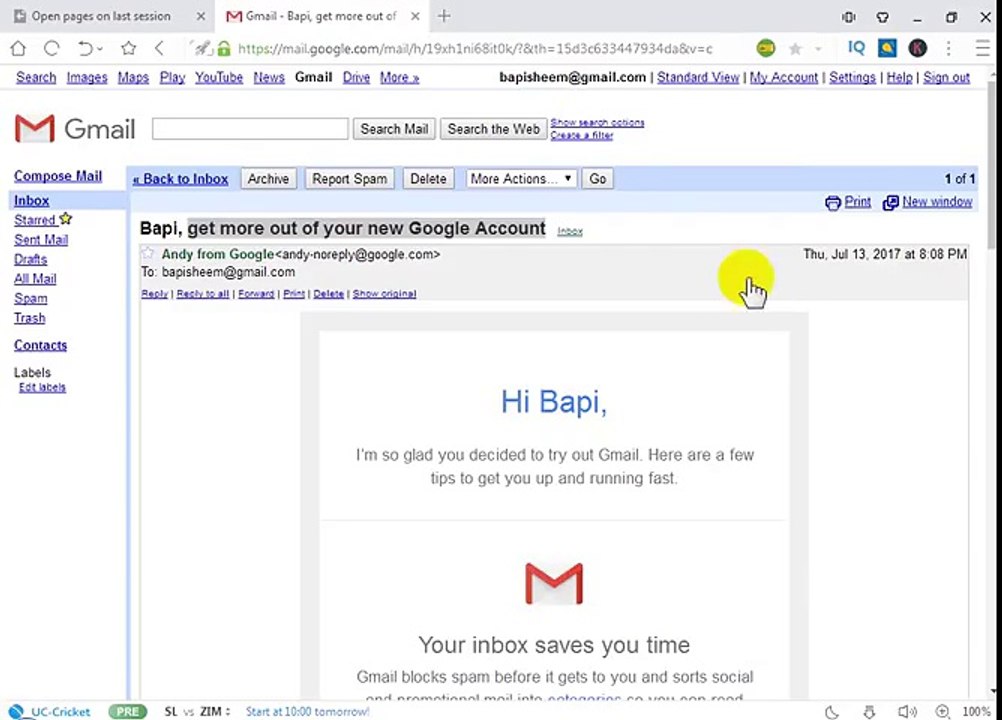Click the rocket speed icon in address bar
Image resolution: width=1002 pixels, height=720 pixels.
[203, 49]
